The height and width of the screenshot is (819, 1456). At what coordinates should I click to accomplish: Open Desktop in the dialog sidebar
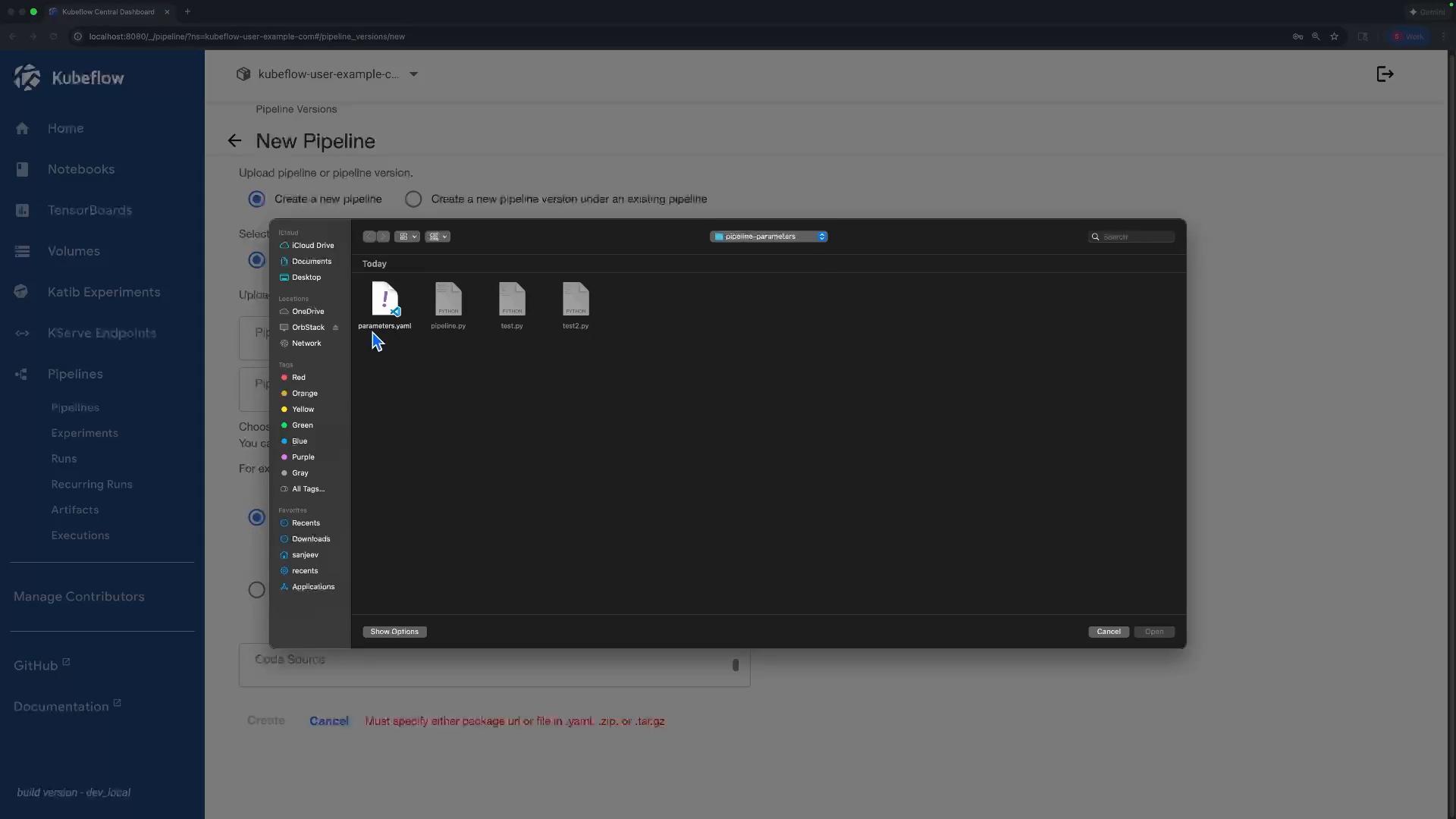[301, 278]
